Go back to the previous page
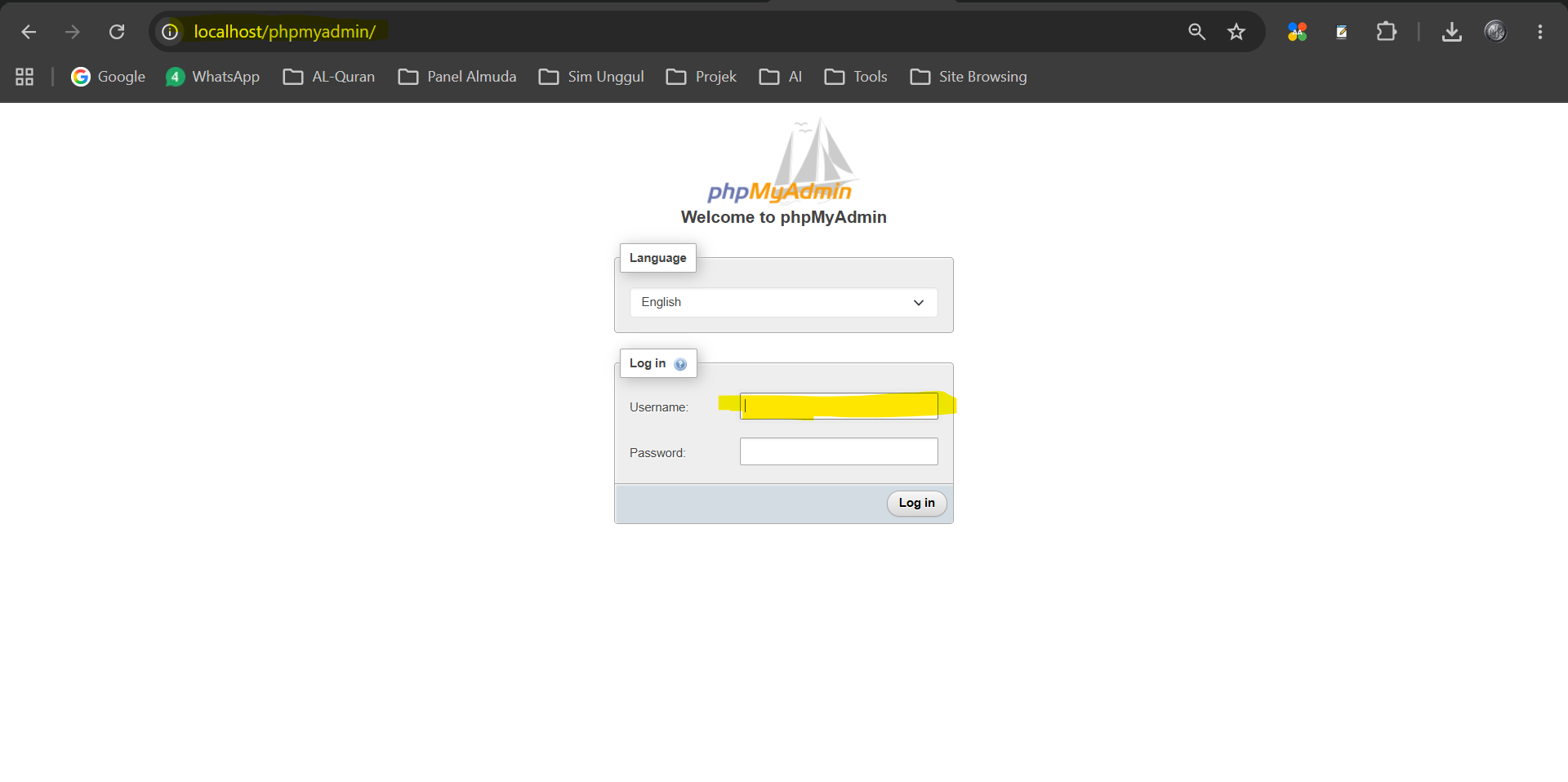This screenshot has height=782, width=1568. (29, 32)
